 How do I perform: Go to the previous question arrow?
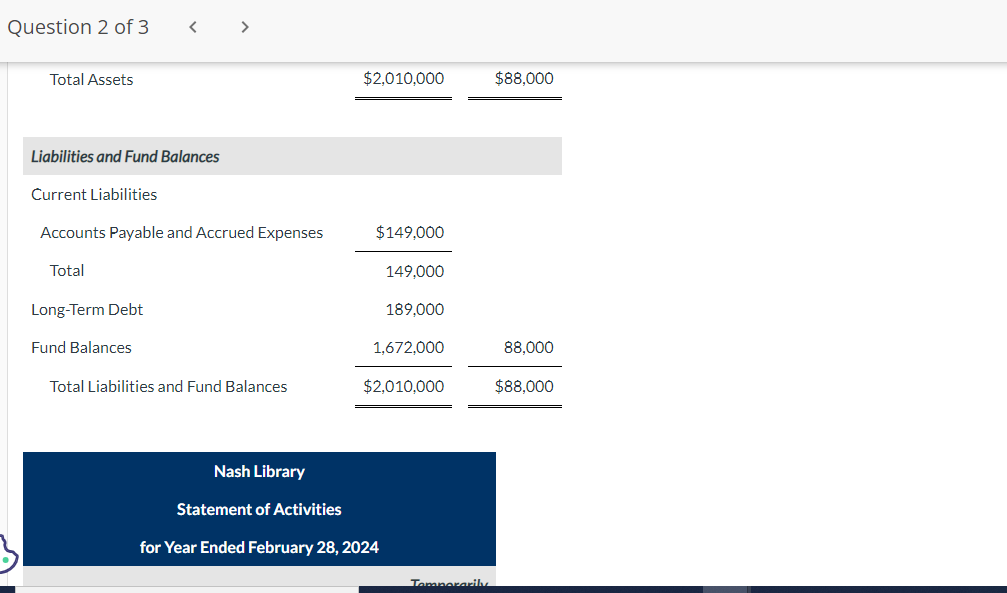(x=193, y=27)
